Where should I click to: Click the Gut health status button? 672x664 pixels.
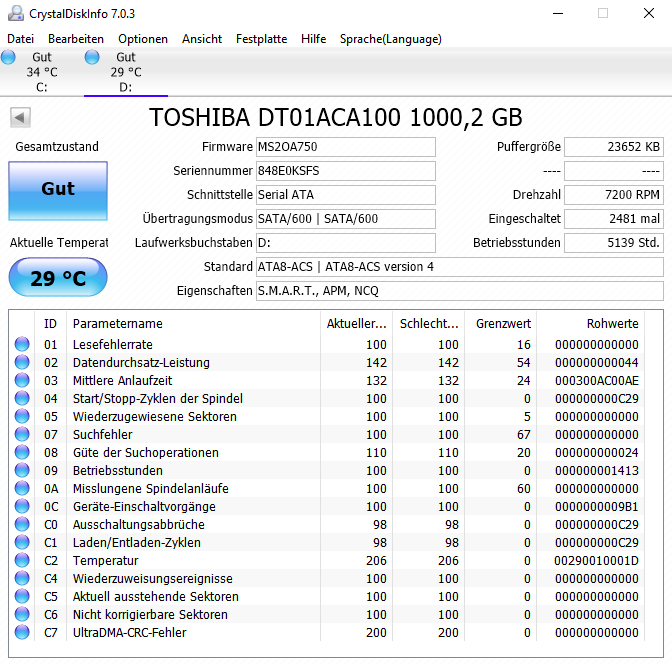(x=58, y=191)
